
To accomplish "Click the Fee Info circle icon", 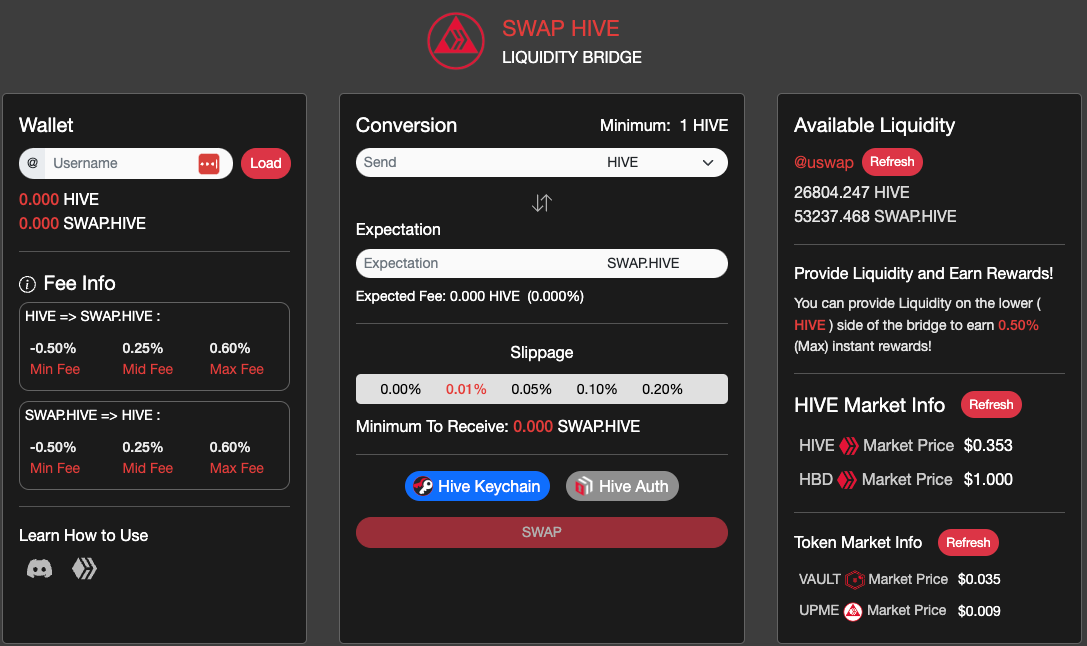I will pos(27,284).
